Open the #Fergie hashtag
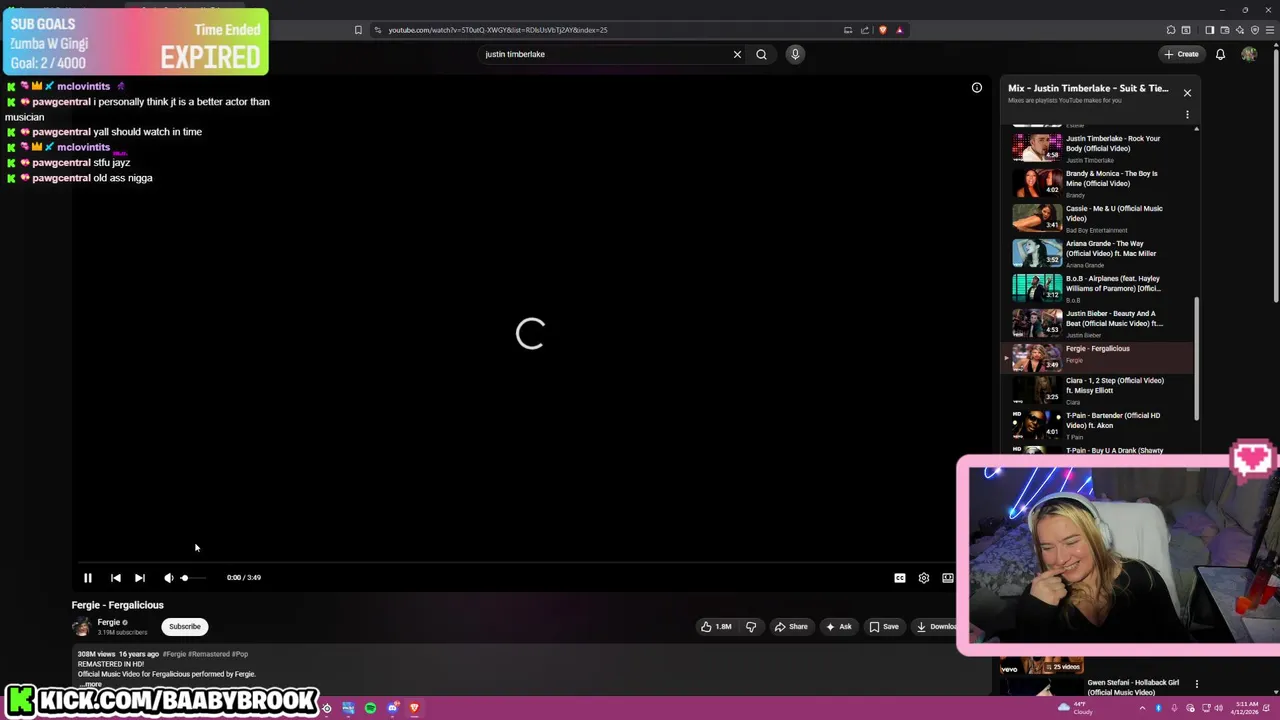This screenshot has width=1280, height=720. (174, 654)
